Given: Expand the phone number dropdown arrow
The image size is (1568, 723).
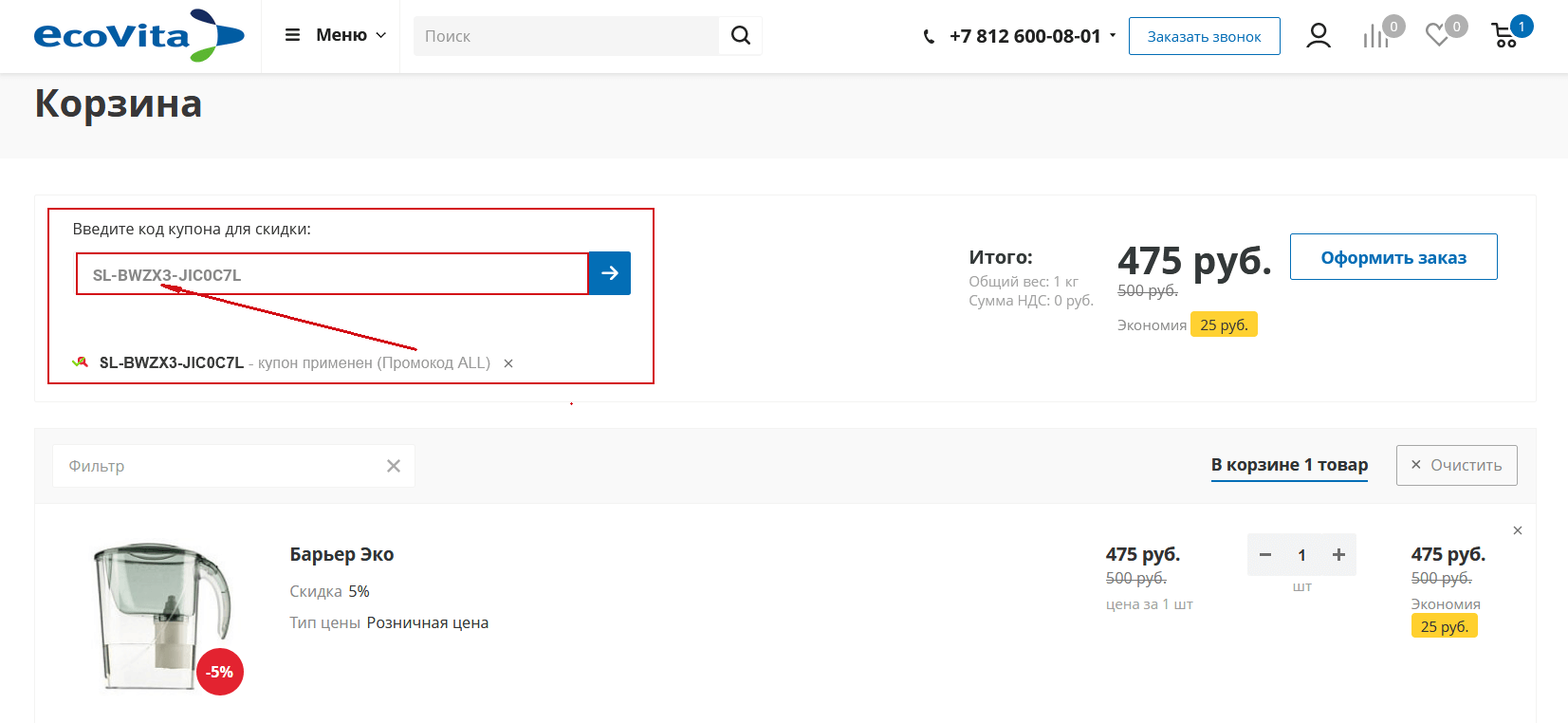Looking at the screenshot, I should click(1113, 35).
